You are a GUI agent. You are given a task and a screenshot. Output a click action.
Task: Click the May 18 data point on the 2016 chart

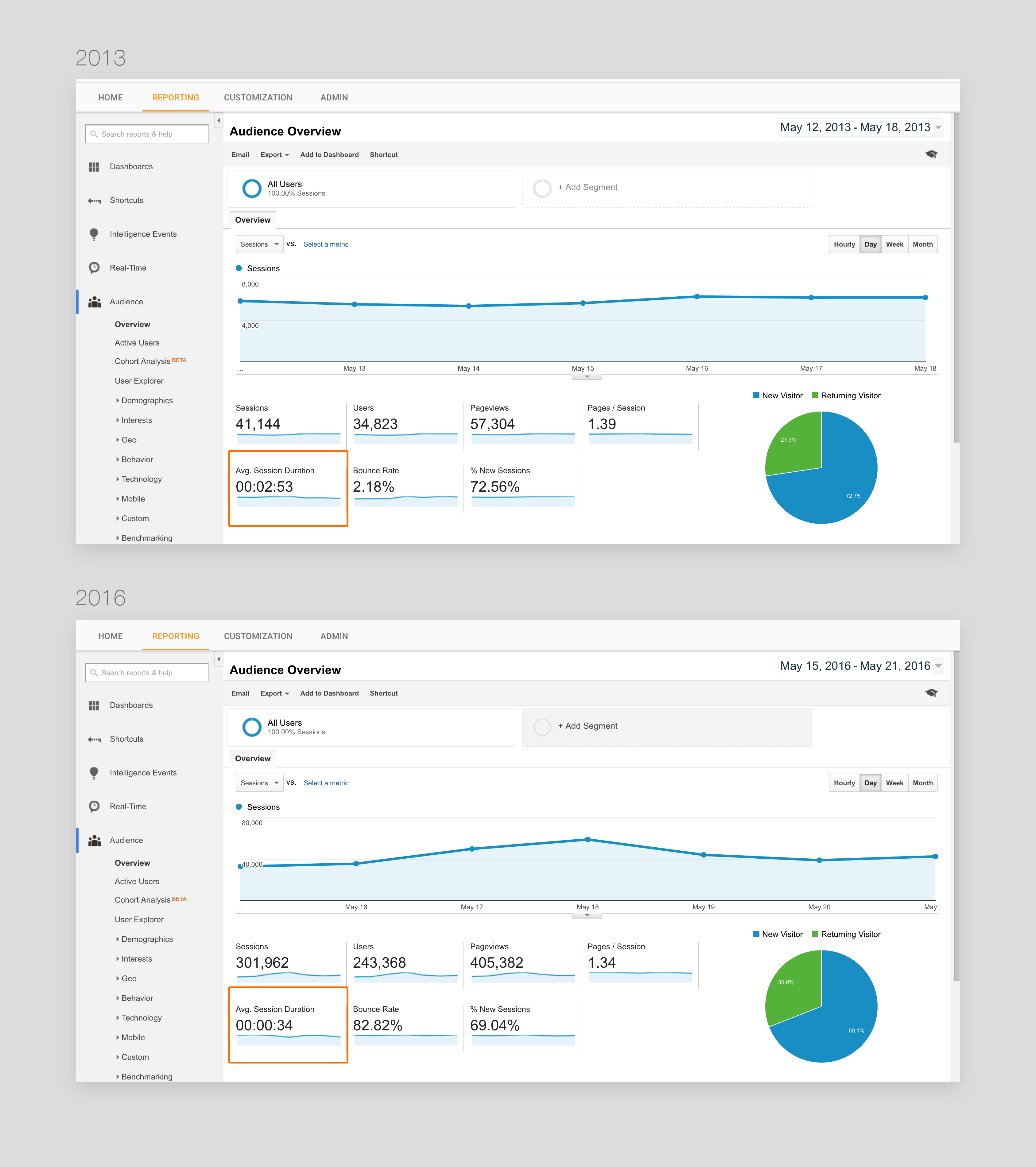(x=587, y=839)
